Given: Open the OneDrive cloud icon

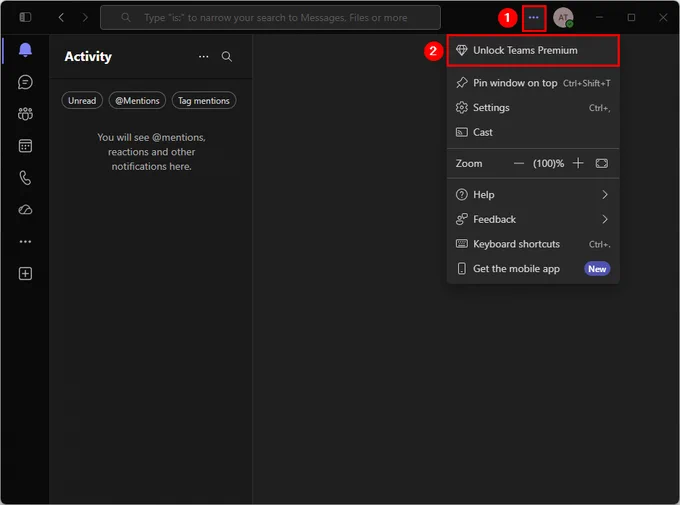Looking at the screenshot, I should tap(25, 210).
